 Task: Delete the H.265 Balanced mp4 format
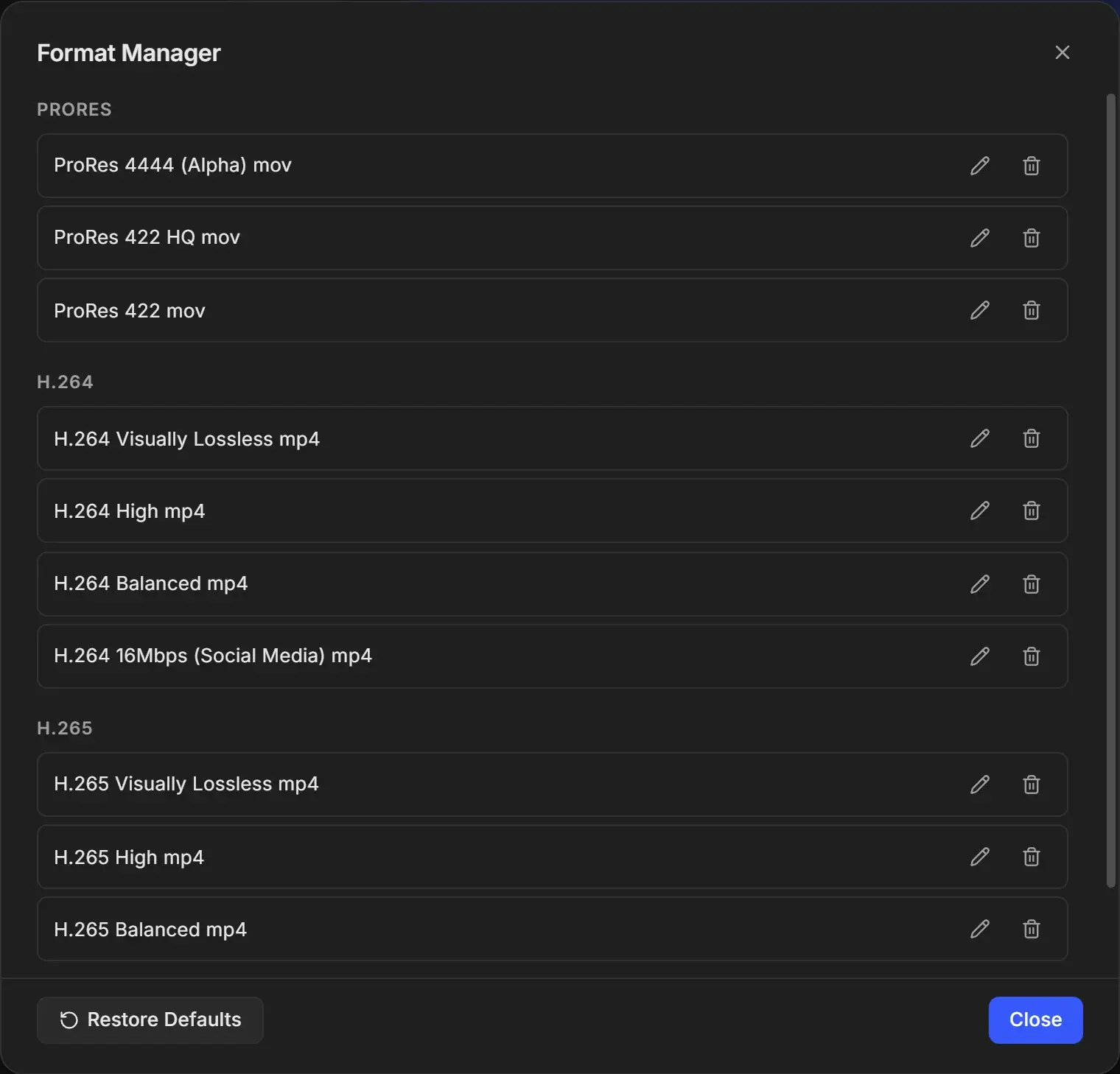coord(1032,929)
